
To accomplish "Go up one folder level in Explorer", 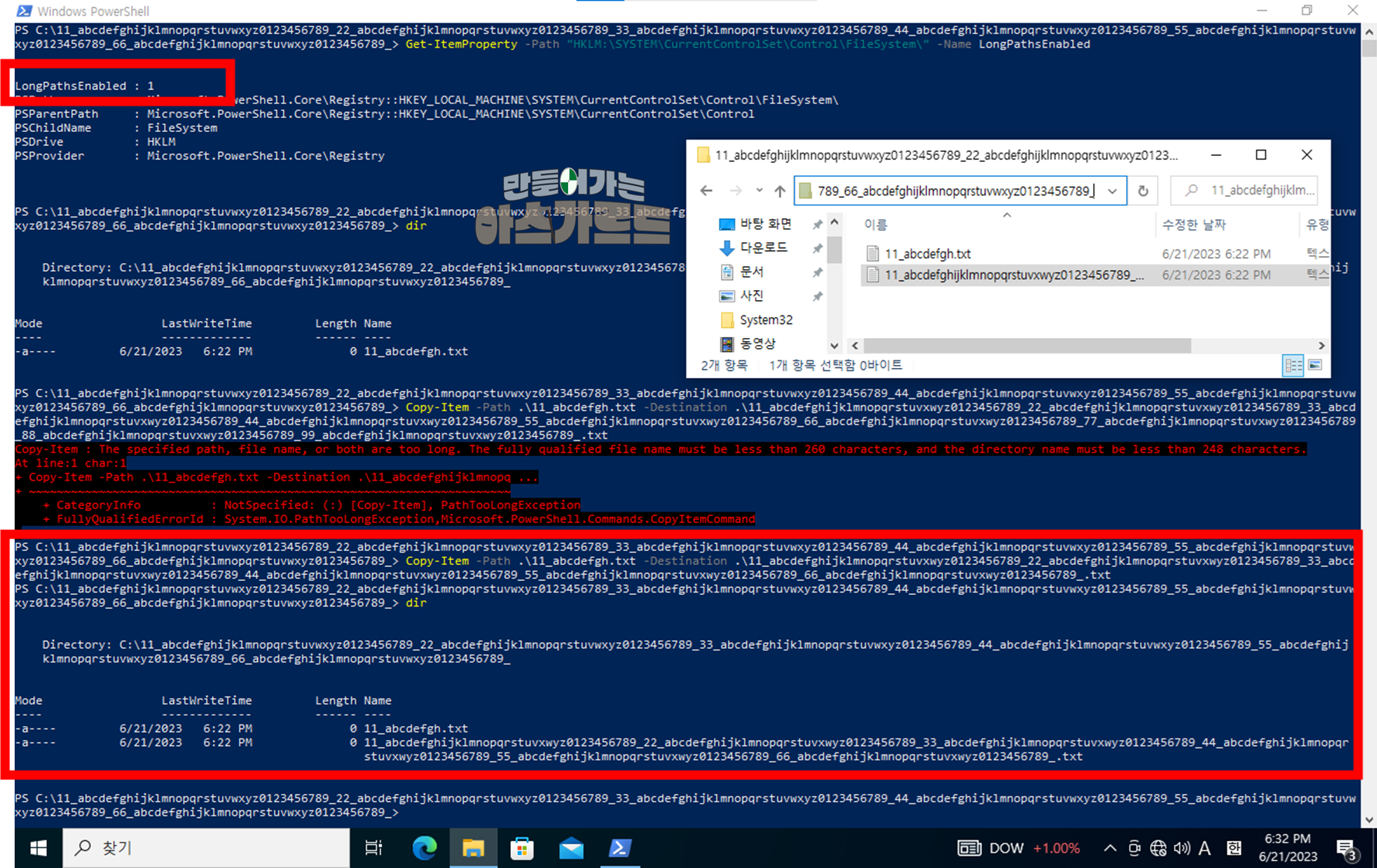I will (x=780, y=191).
